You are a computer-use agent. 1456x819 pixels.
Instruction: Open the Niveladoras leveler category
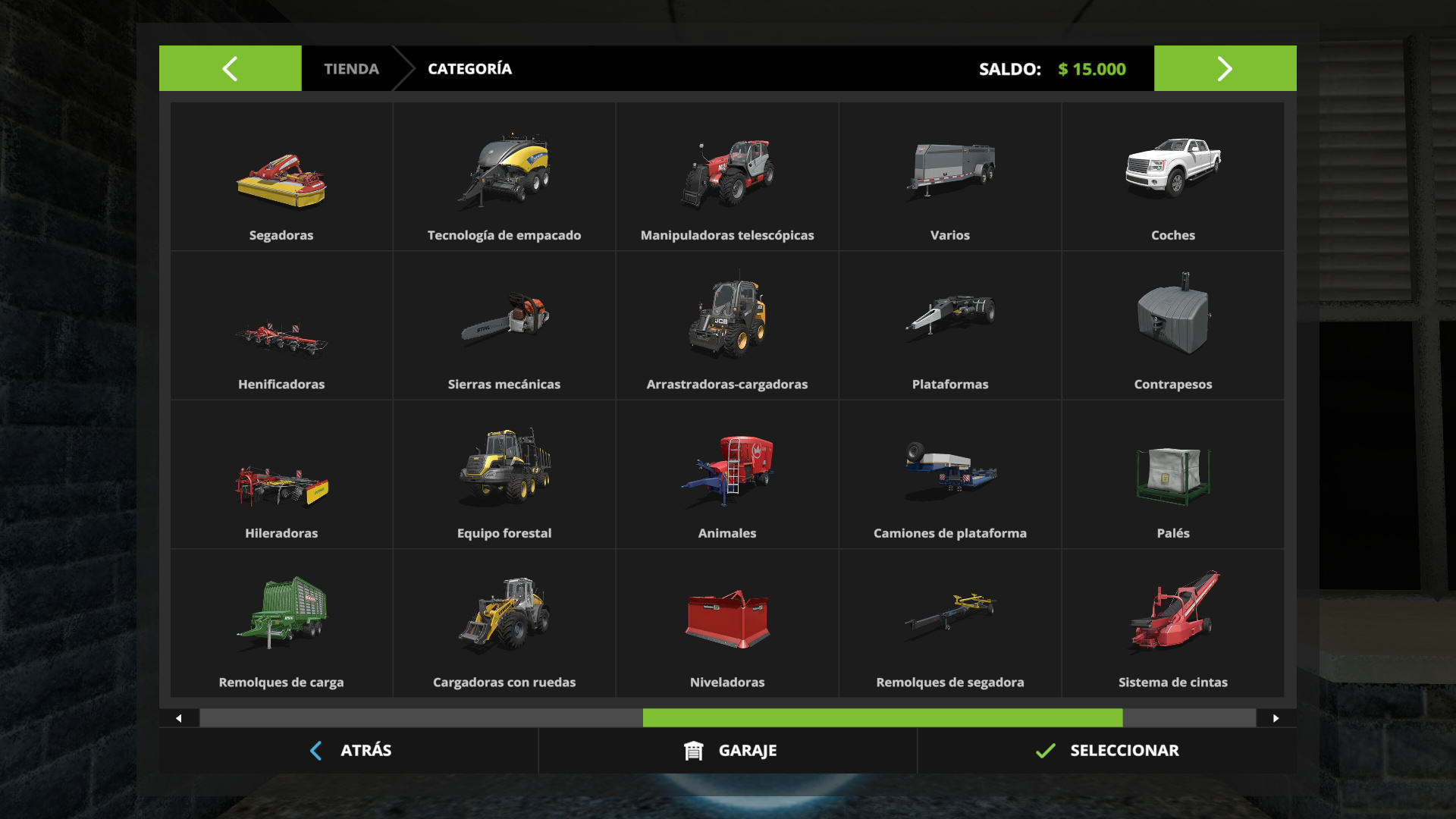click(727, 624)
